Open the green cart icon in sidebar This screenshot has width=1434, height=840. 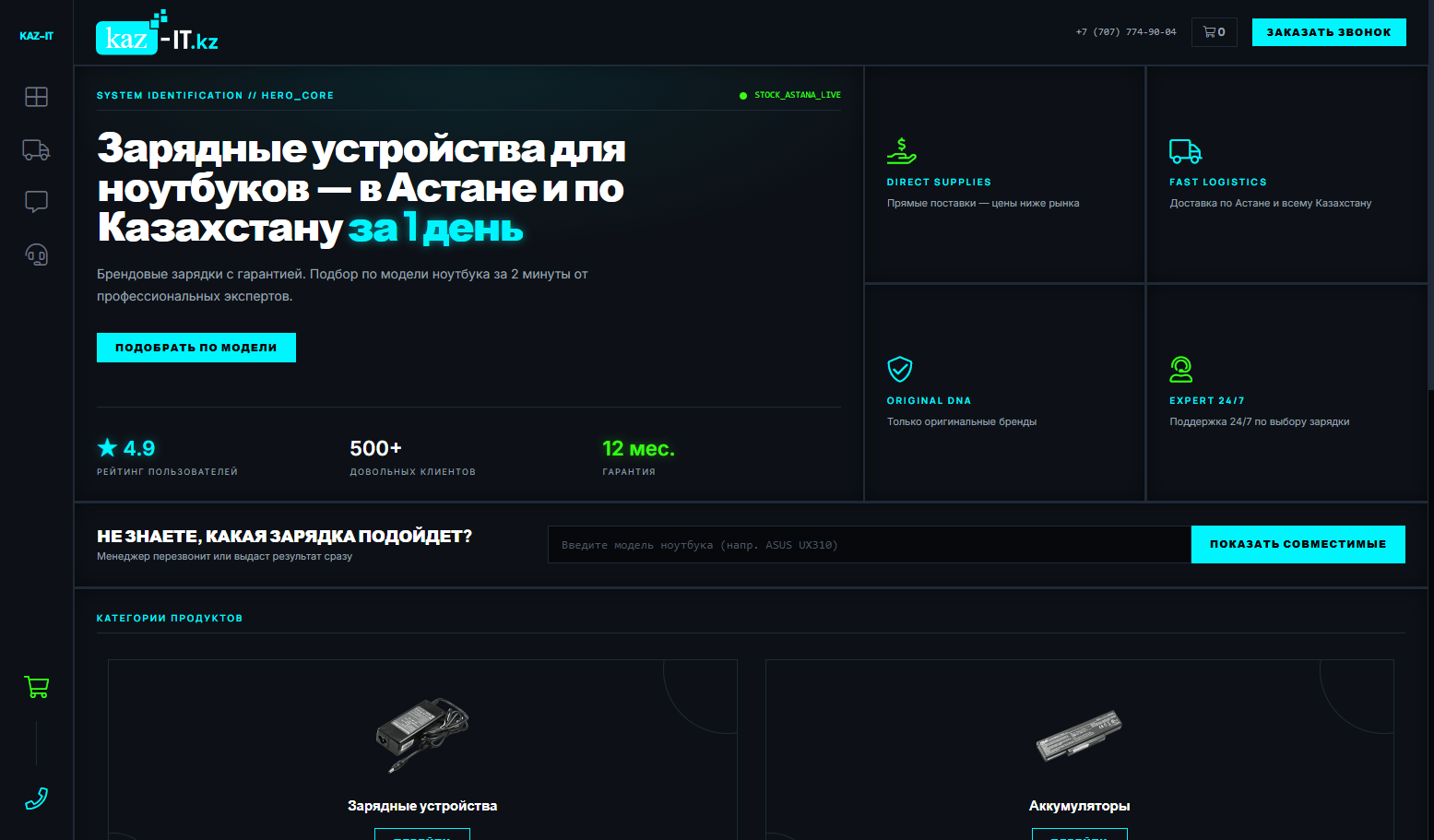36,687
